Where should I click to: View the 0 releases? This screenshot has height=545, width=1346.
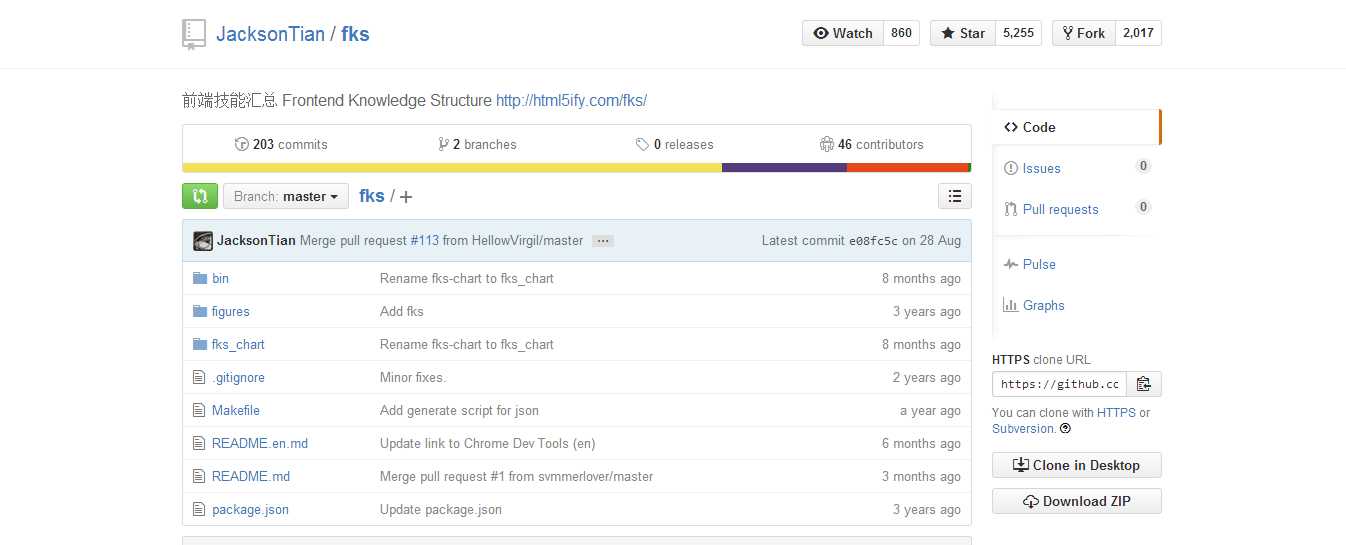tap(674, 144)
